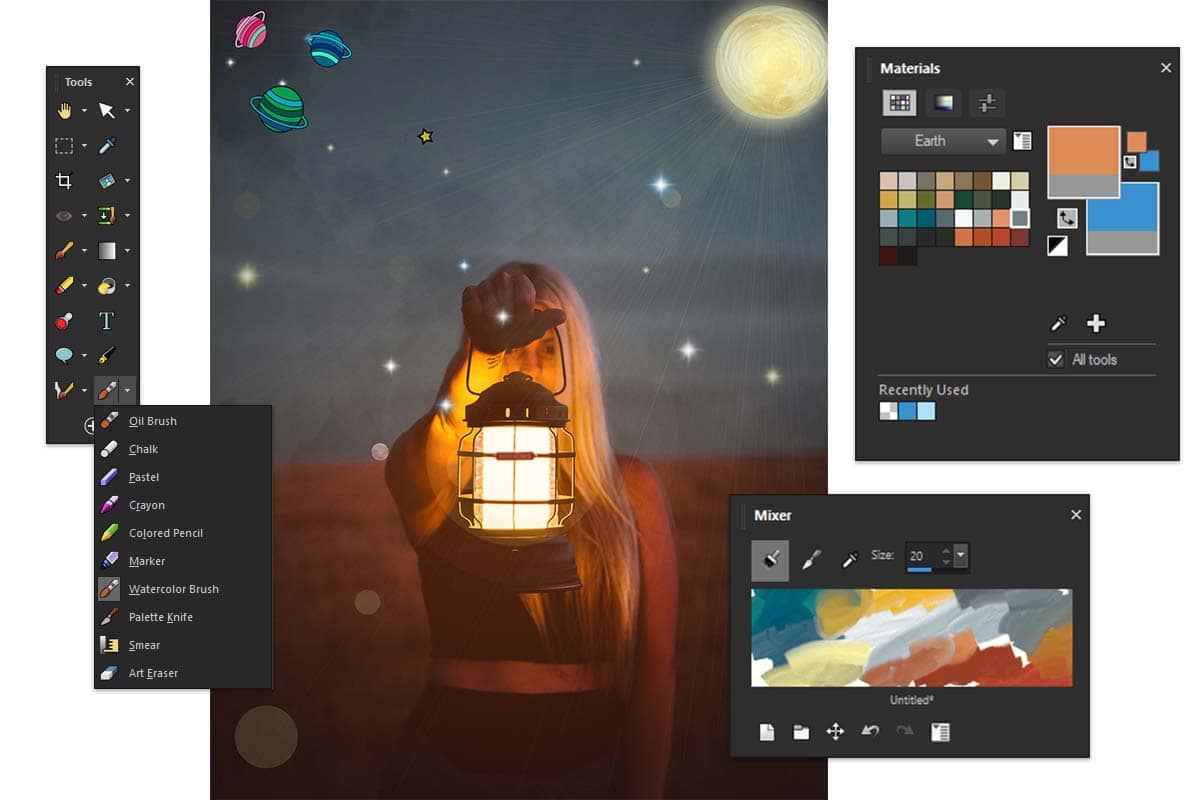Switch Materials panel to swatches view

click(898, 103)
